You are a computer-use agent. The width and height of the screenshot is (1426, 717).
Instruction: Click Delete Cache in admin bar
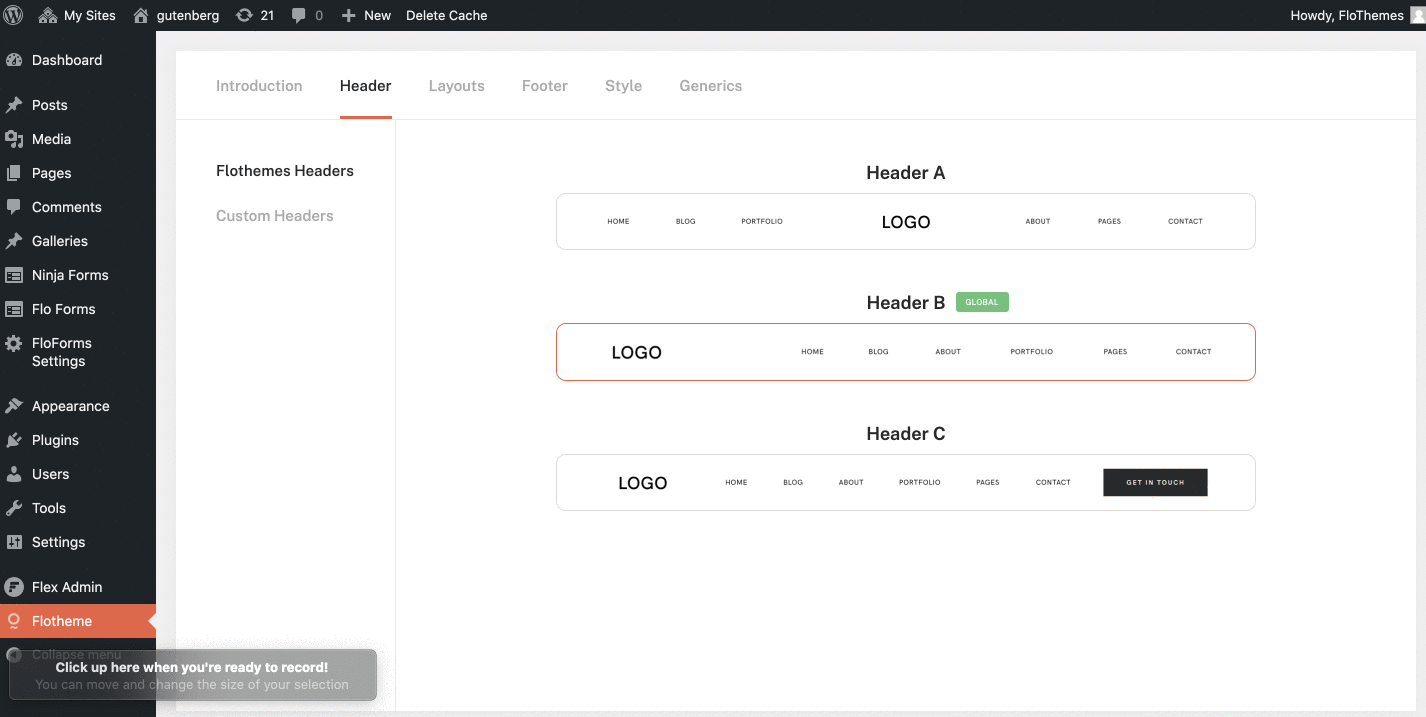click(x=447, y=15)
